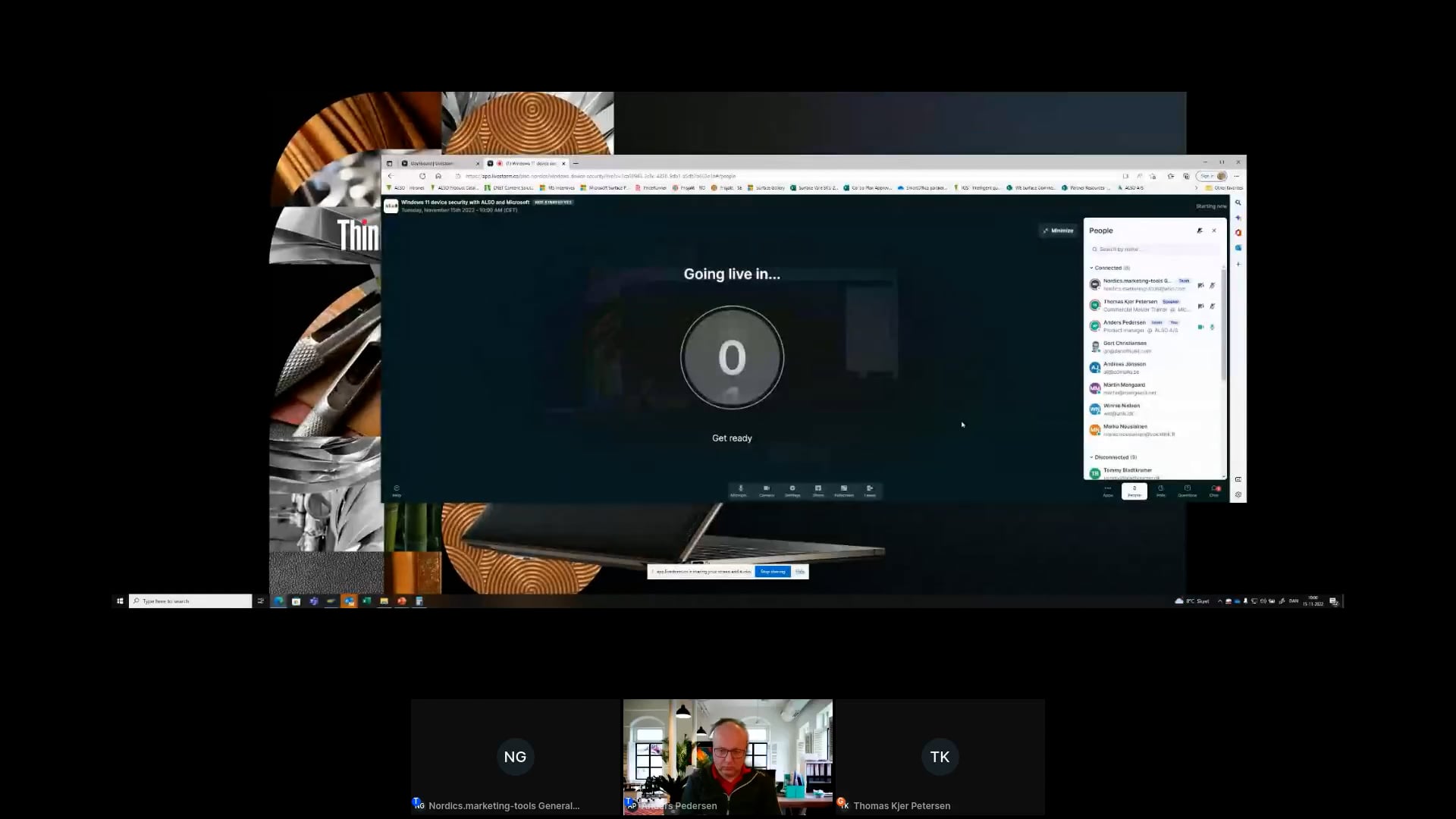Click the browser address bar URL
This screenshot has width=1456, height=819.
(x=601, y=176)
